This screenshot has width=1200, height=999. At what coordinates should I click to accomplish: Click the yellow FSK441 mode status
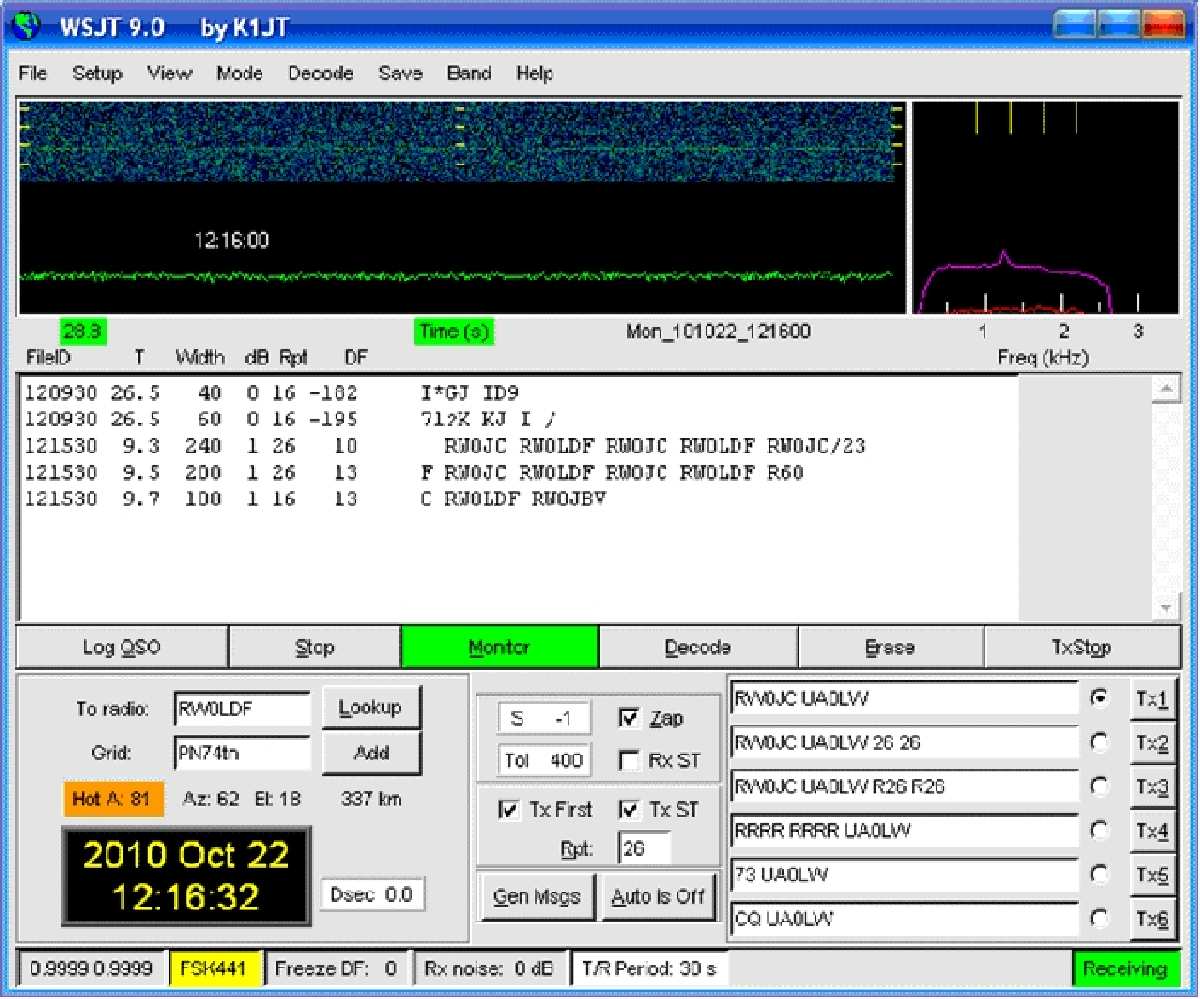(215, 968)
